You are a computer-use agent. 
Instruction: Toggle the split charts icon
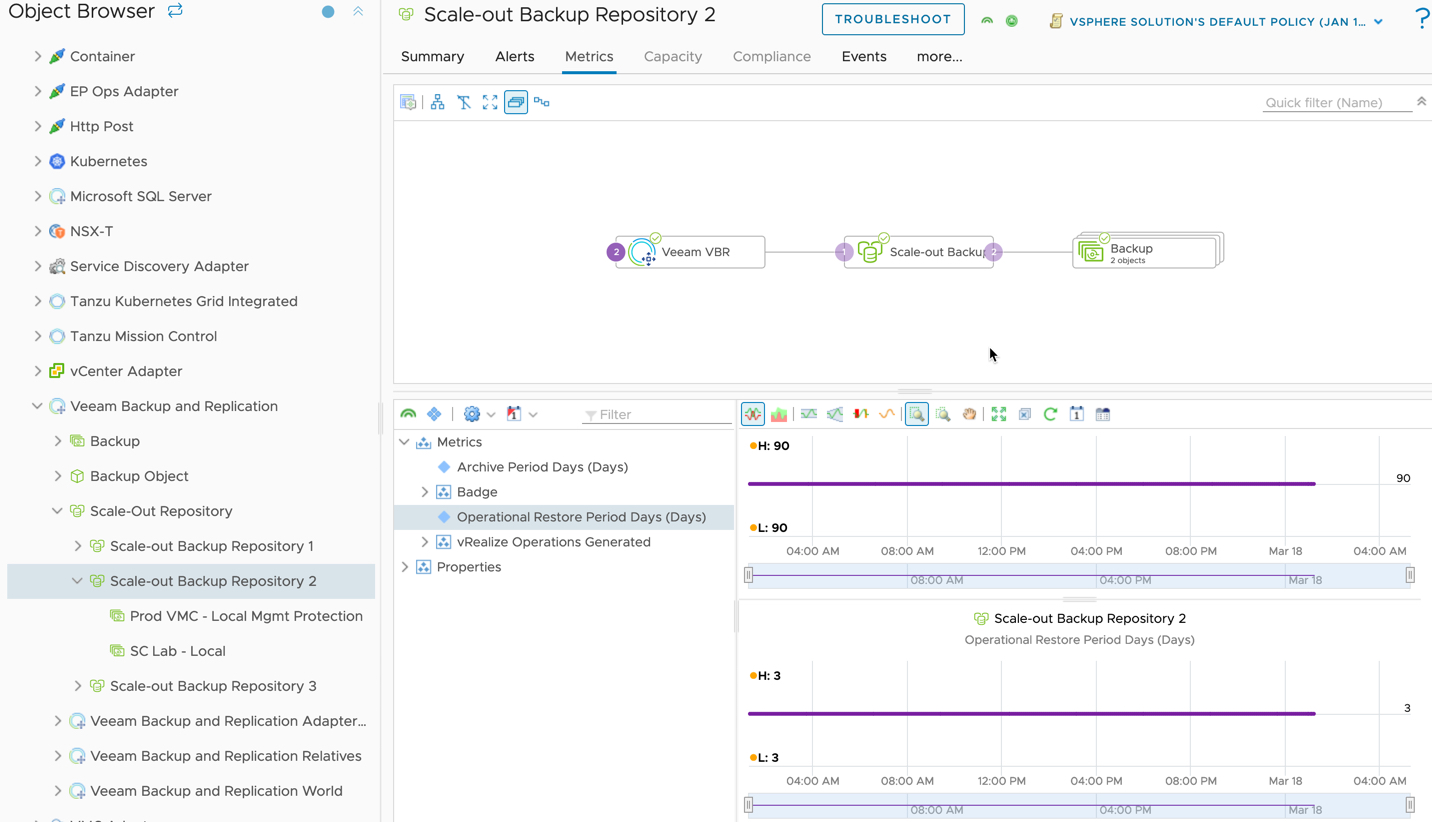click(753, 414)
